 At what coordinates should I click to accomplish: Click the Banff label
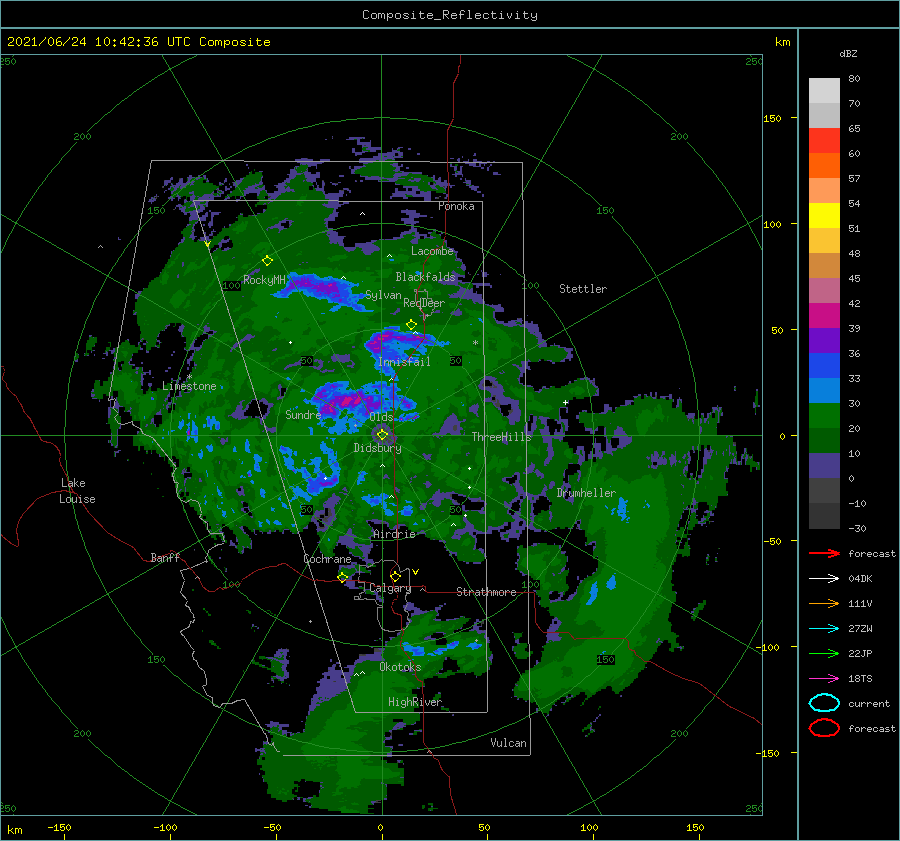(x=165, y=557)
